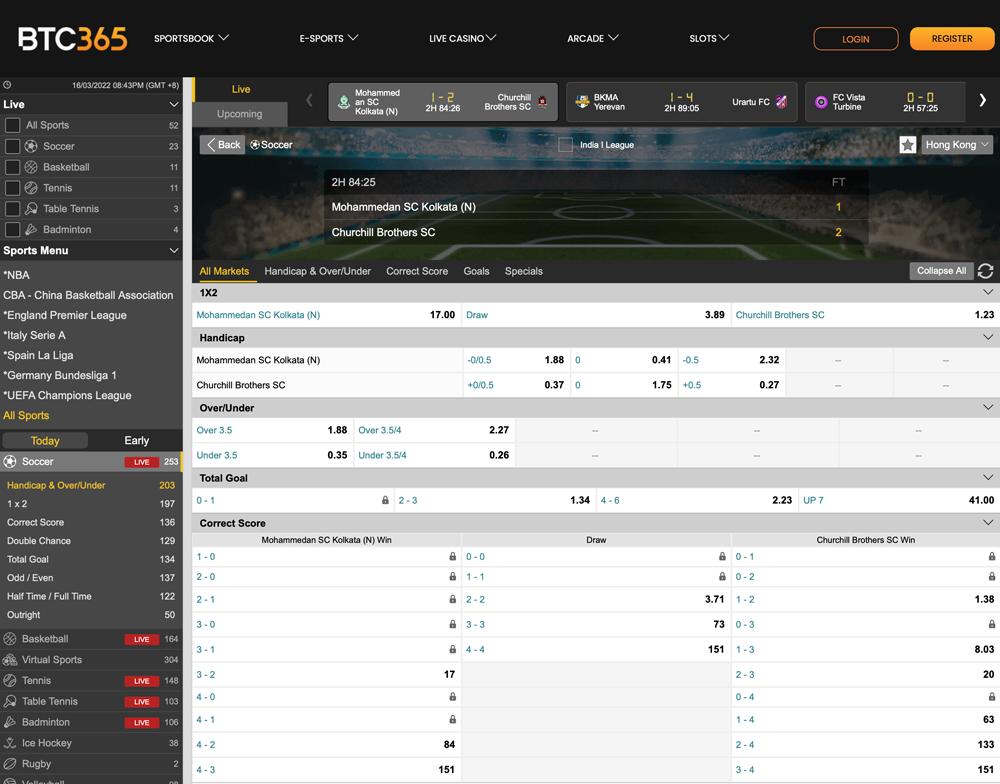
Task: Click the FC Vista Turbine crest icon
Action: [821, 102]
